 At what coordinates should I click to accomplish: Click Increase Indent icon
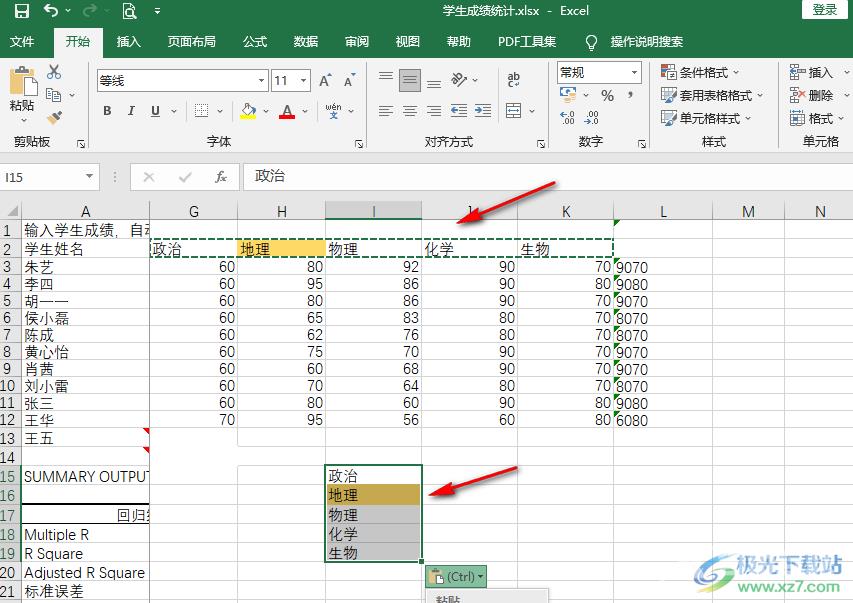point(483,111)
